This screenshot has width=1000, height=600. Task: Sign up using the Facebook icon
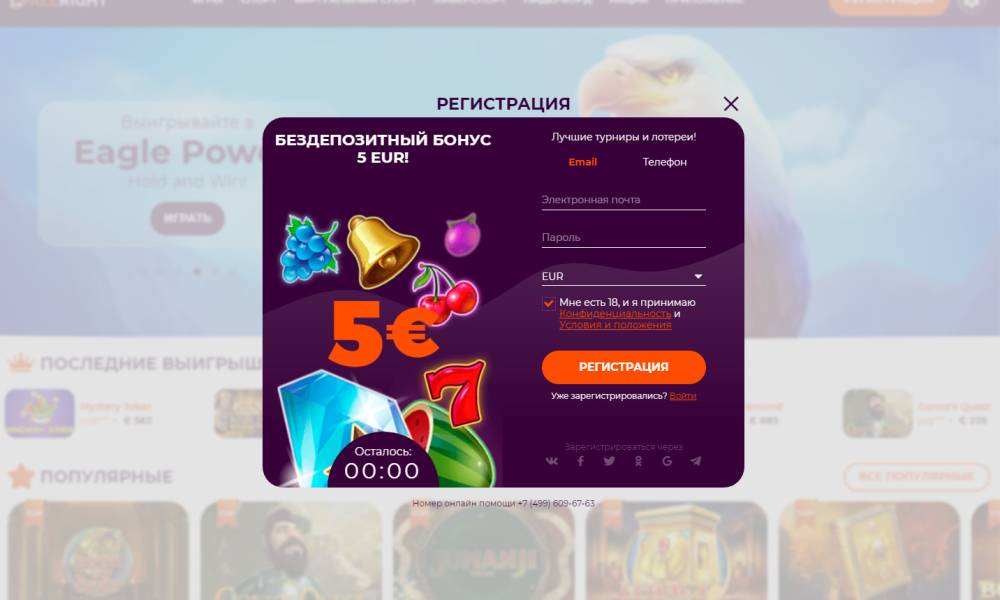pyautogui.click(x=580, y=461)
